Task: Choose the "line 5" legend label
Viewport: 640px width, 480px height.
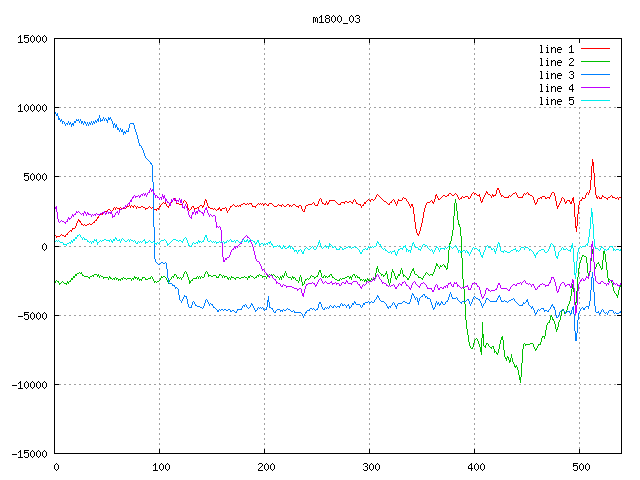Action: (556, 101)
